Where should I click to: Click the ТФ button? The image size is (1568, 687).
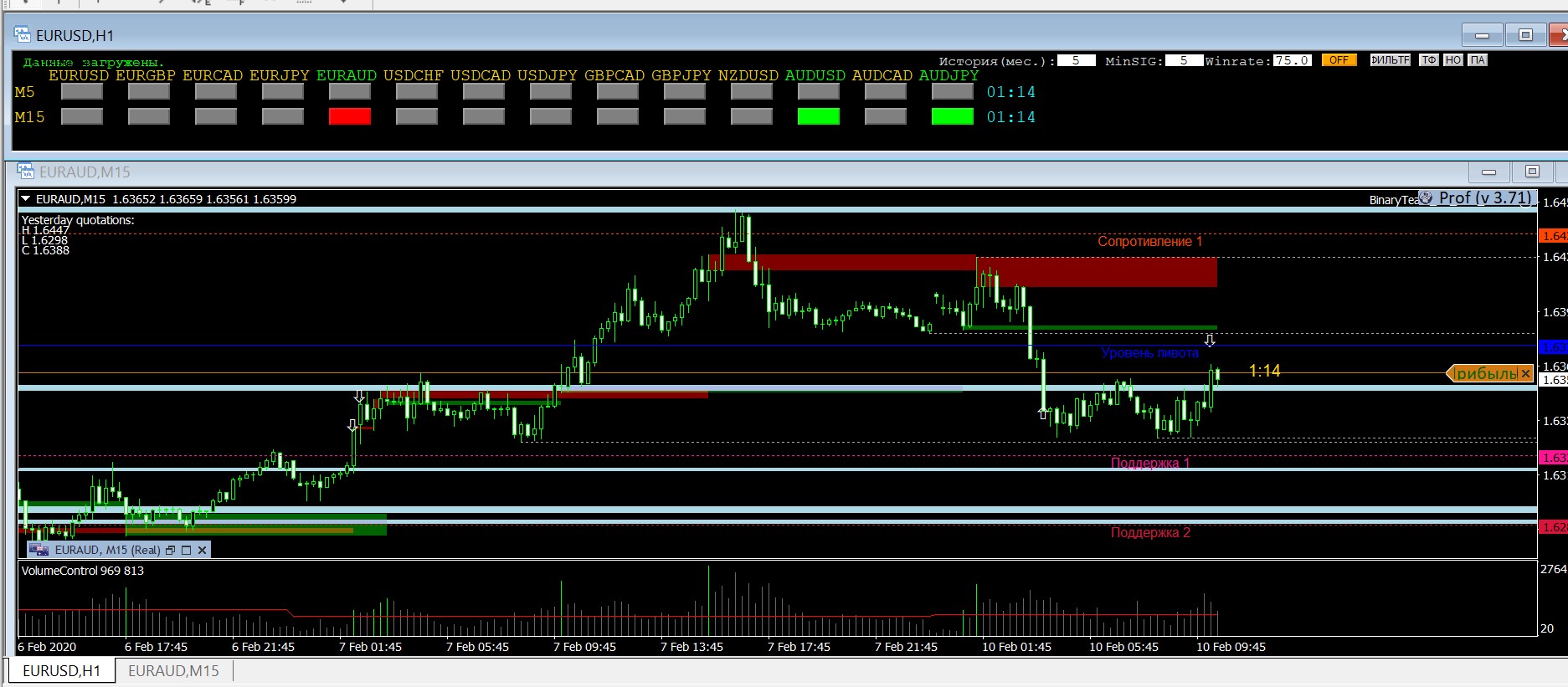click(x=1429, y=60)
